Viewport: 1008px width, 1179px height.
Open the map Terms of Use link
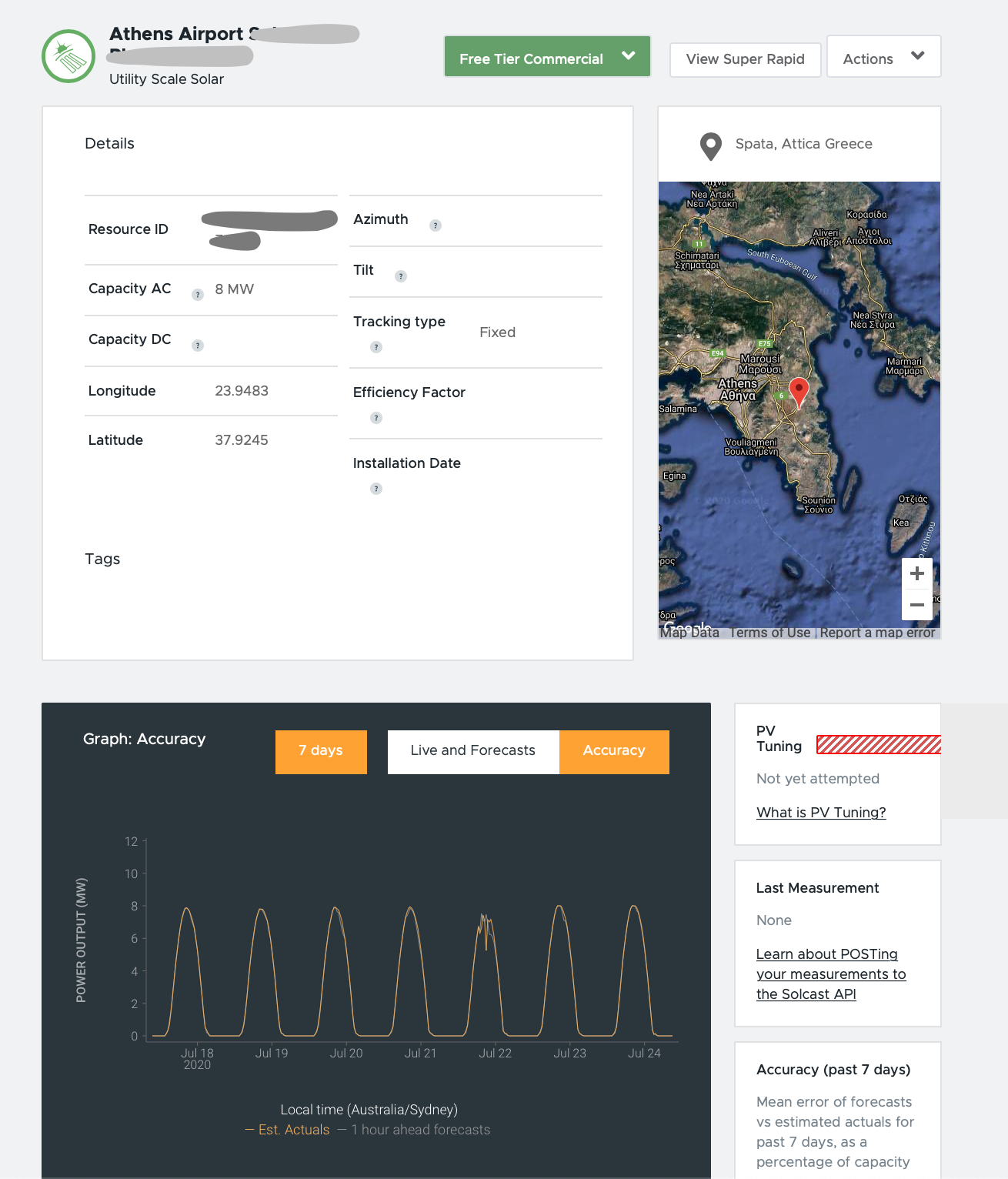pyautogui.click(x=770, y=633)
